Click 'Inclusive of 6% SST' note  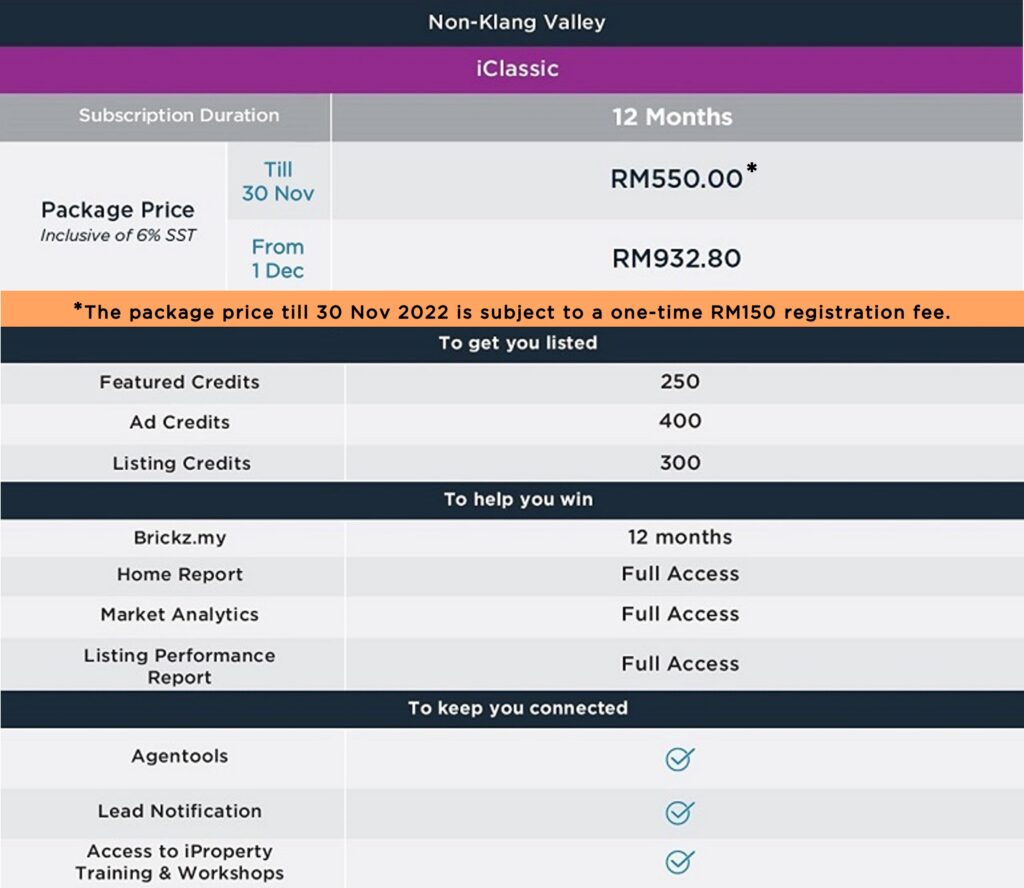click(x=118, y=235)
